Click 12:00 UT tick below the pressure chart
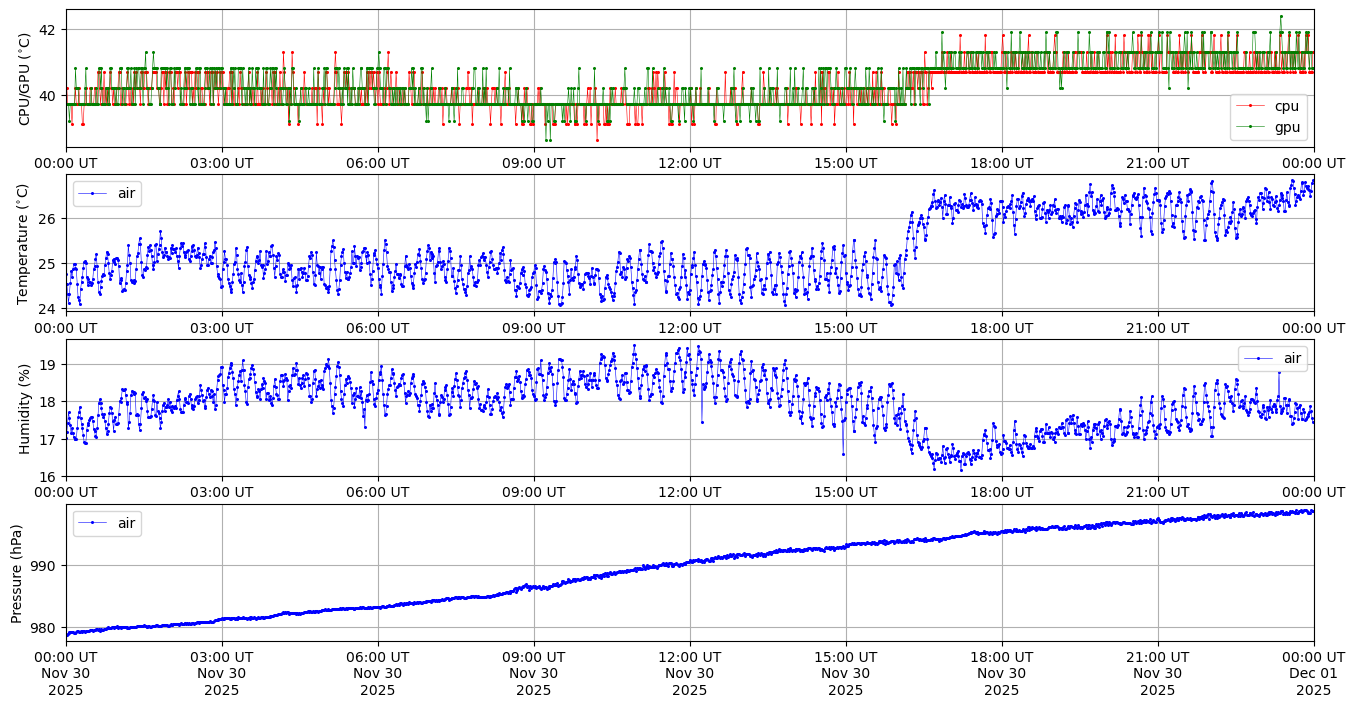Screen dimensions: 1355x707 tap(689, 657)
